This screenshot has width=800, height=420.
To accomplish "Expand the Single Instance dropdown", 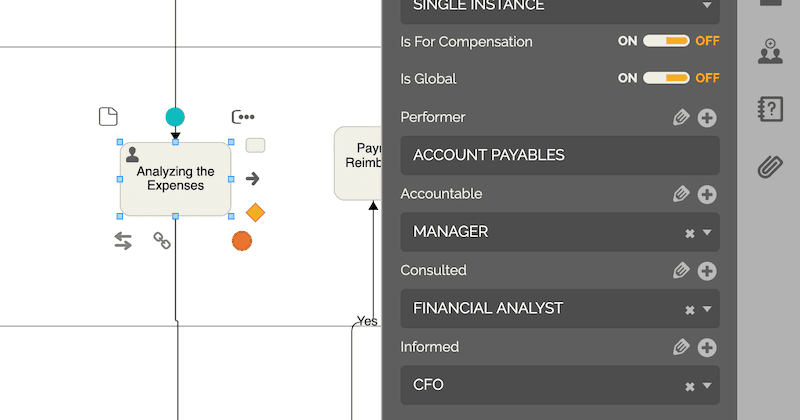I will [708, 5].
